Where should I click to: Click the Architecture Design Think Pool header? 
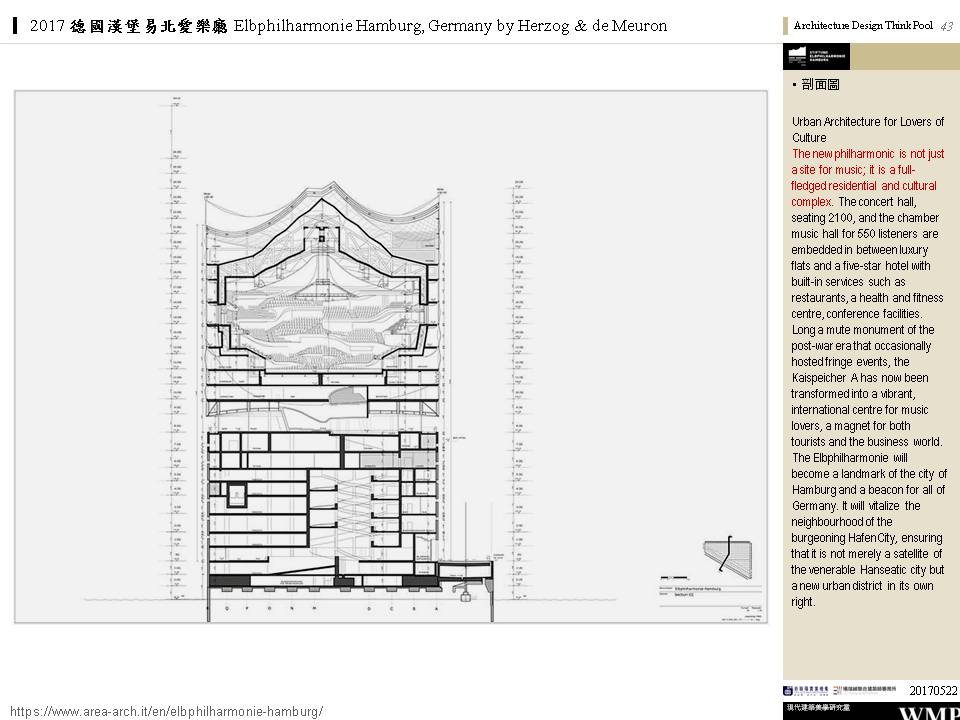point(864,26)
